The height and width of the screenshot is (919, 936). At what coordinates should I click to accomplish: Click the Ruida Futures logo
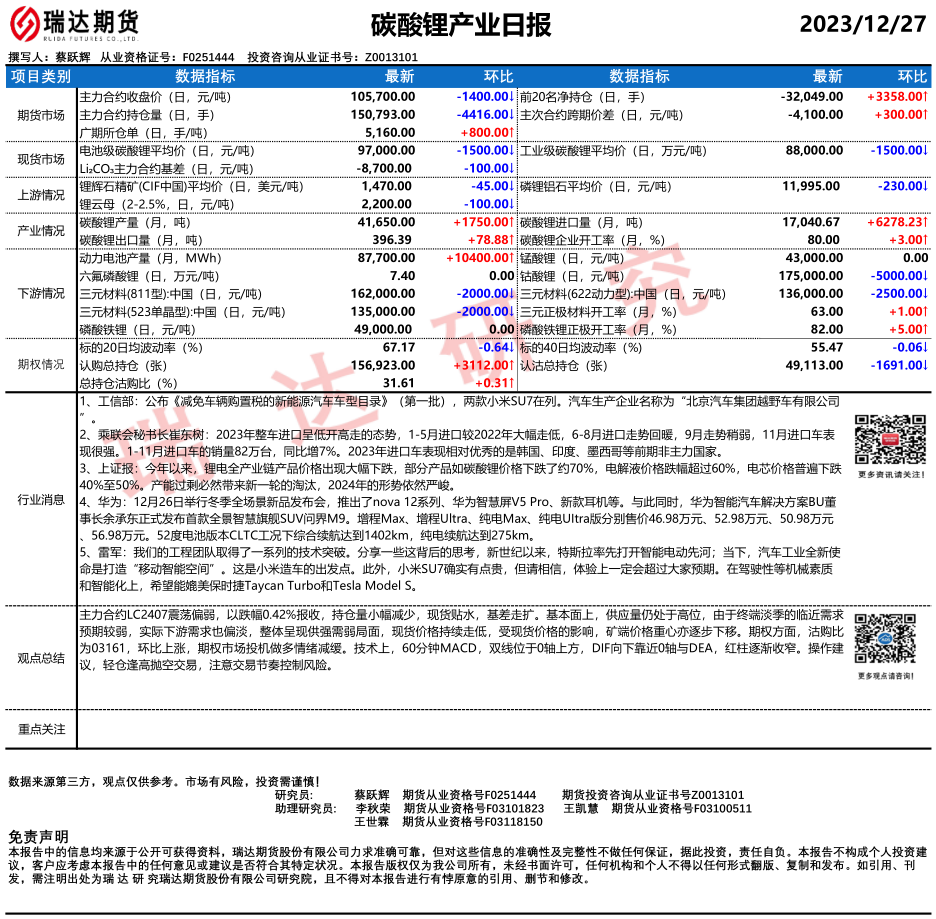(x=75, y=22)
